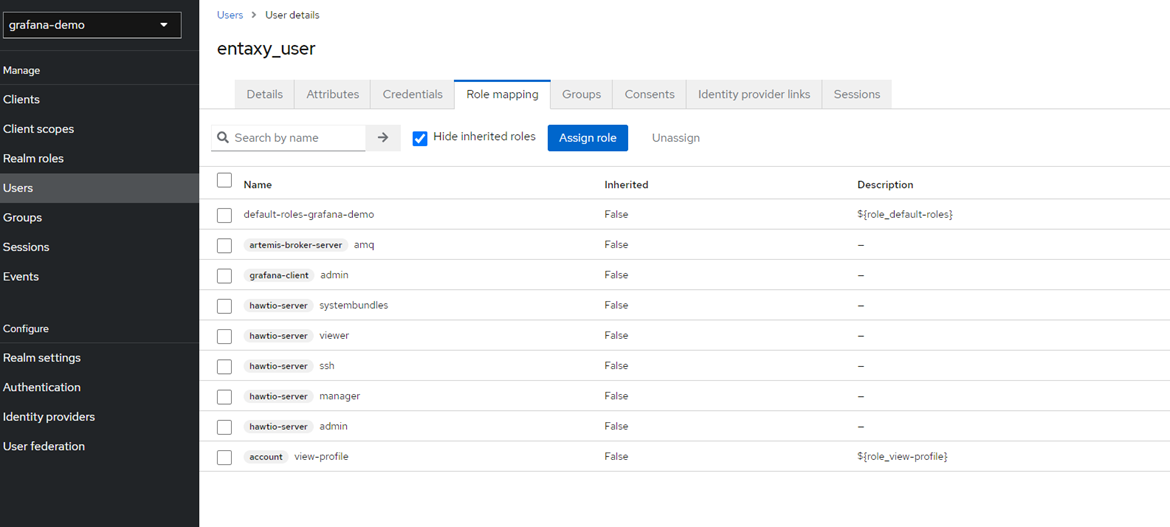Check the account view-profile role
This screenshot has height=527, width=1170.
pos(225,457)
